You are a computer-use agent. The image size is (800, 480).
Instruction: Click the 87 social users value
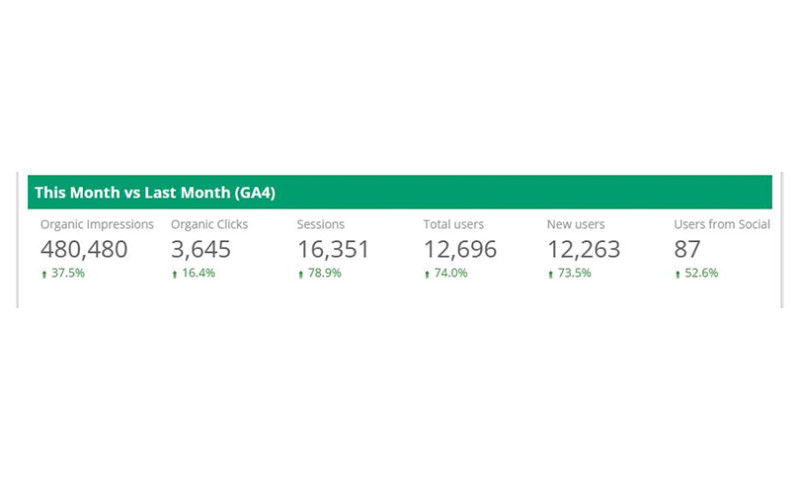[x=687, y=249]
